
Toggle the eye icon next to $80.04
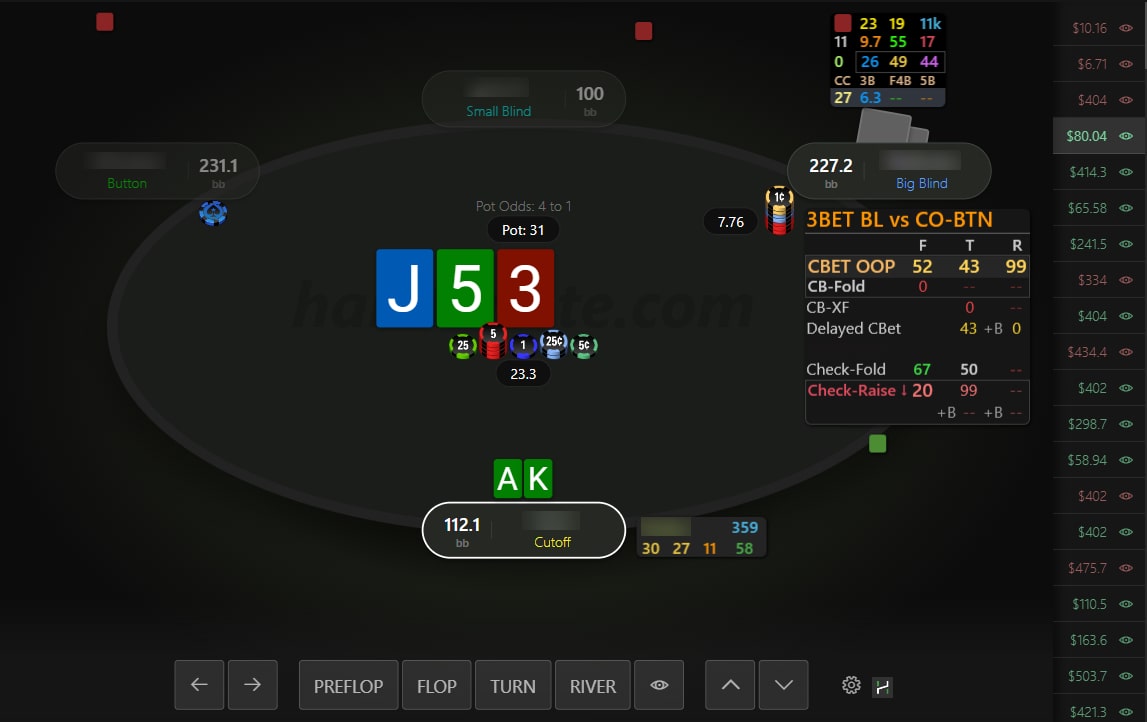[1126, 136]
